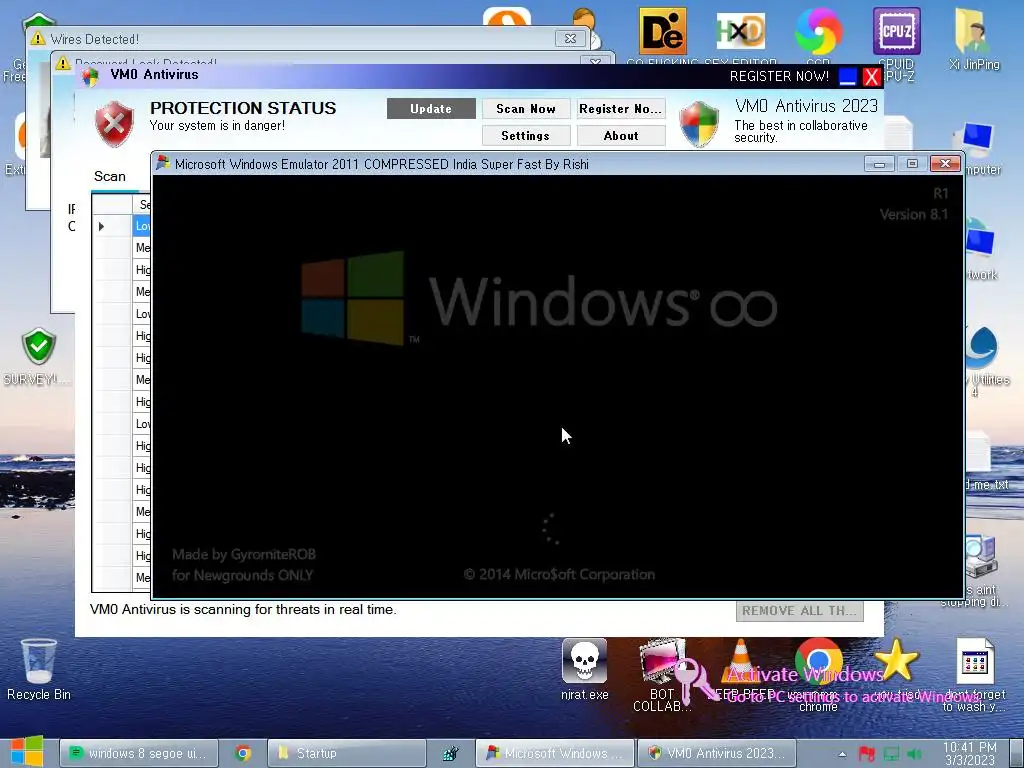Select the 'dont forget to wash' file icon

974,675
